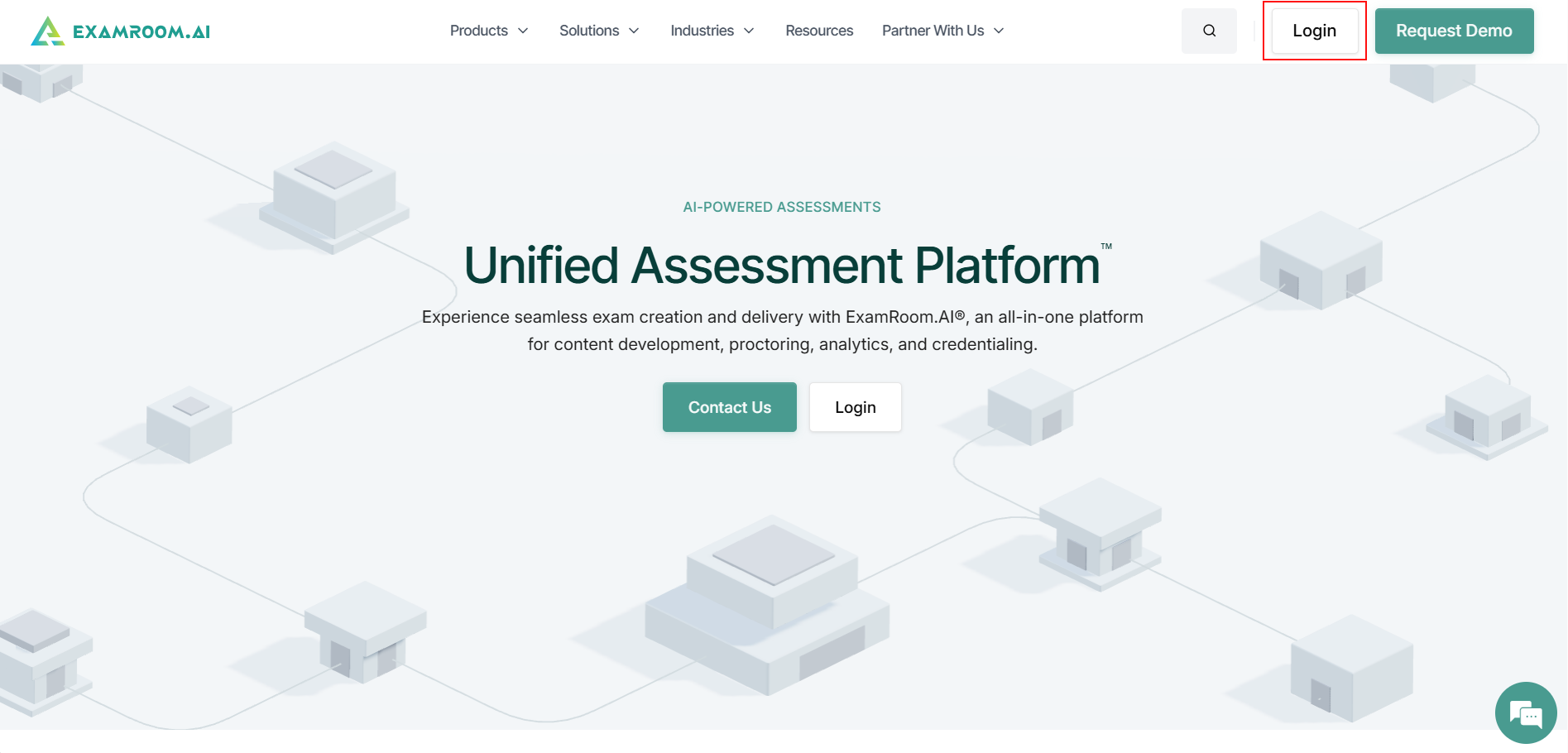
Task: Click the 'Unified Assessment Platform' heading
Action: (783, 265)
